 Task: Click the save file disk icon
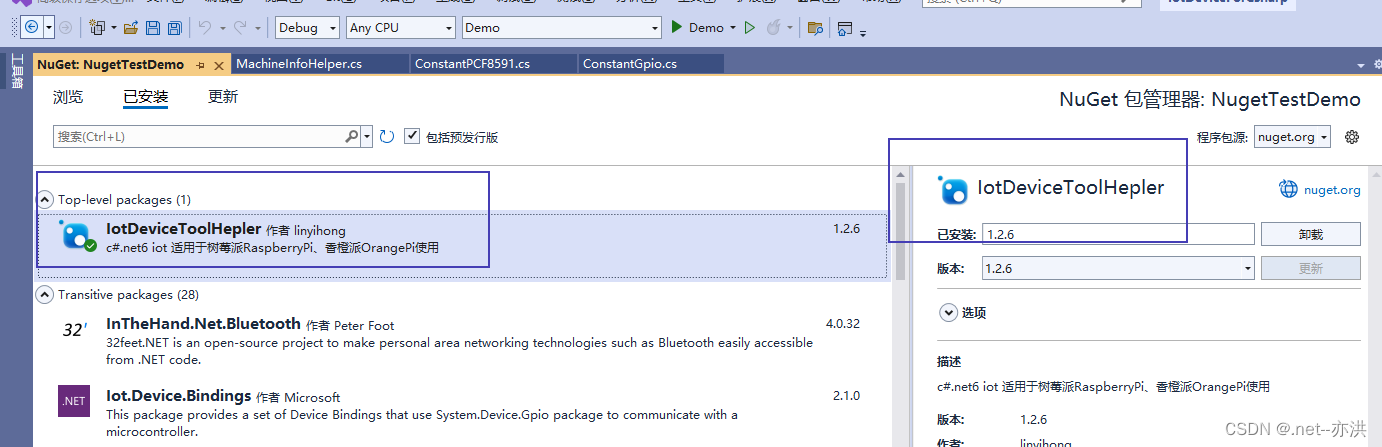(153, 28)
